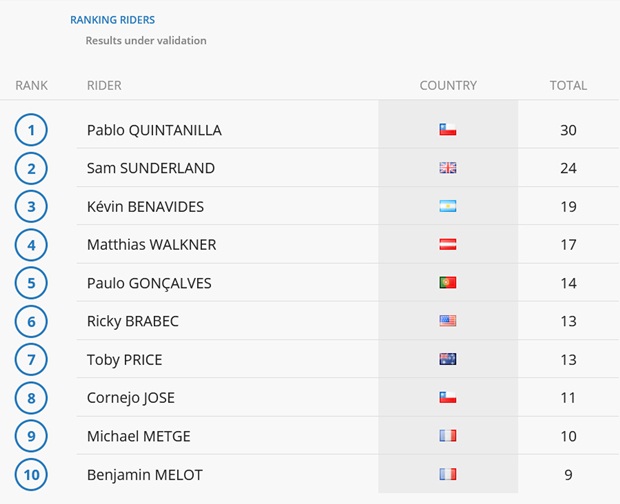This screenshot has width=620, height=504.
Task: Click the Australia flag for Toby Price
Action: (448, 359)
